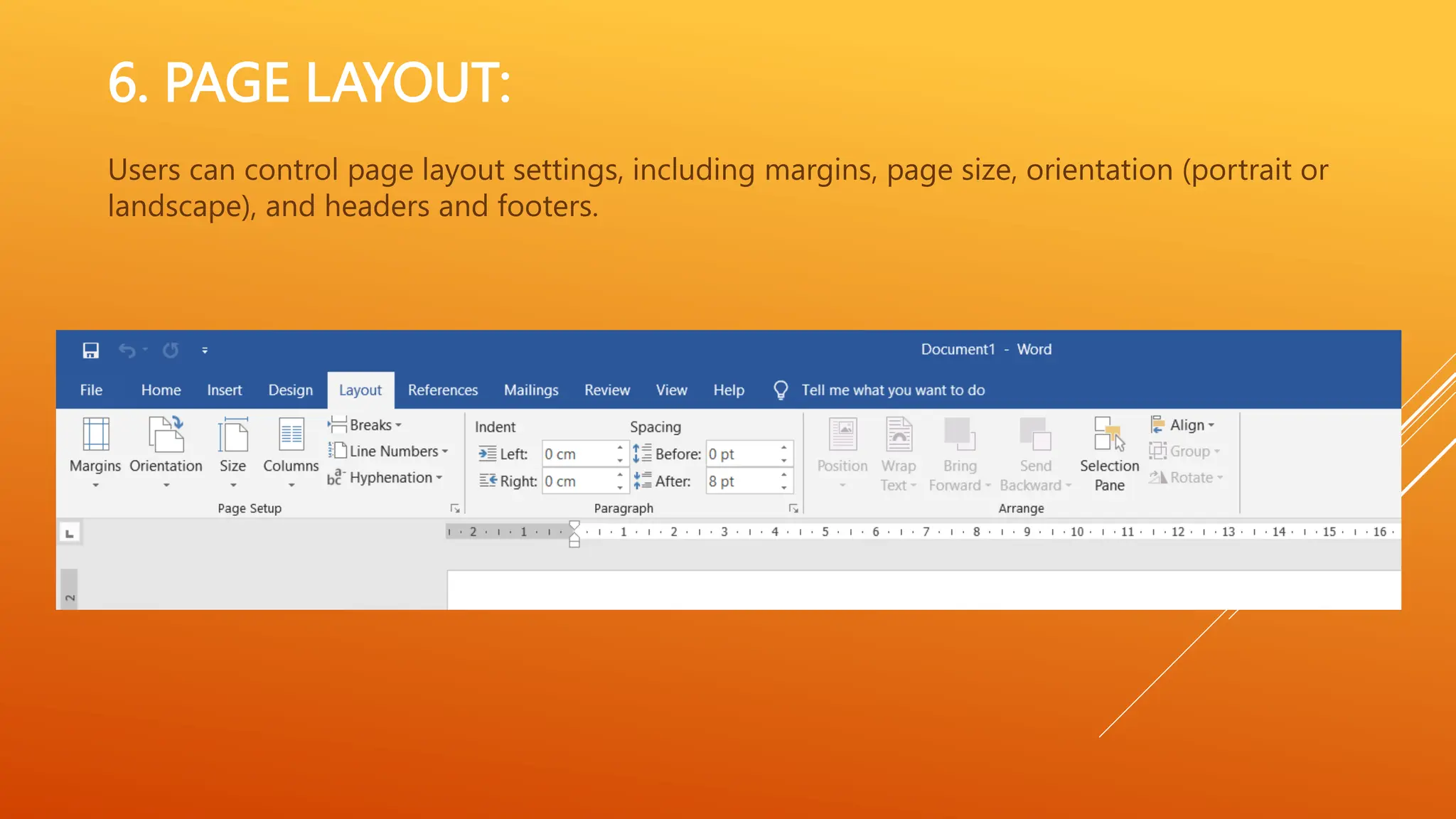This screenshot has width=1456, height=819.
Task: Click the Save icon in quick access toolbar
Action: click(x=90, y=350)
